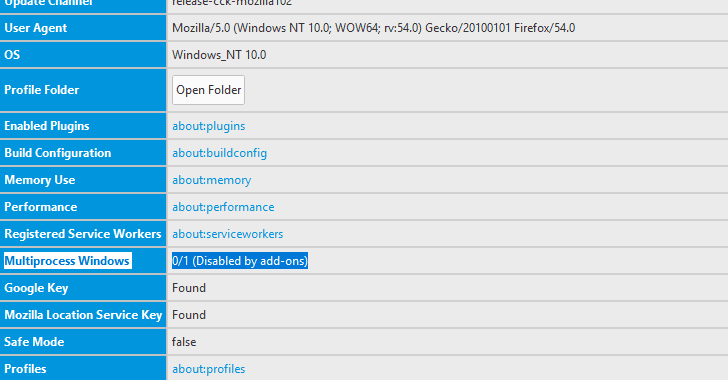Screen dimensions: 728x380
Task: Click the Profile Folder row label
Action: (x=42, y=90)
